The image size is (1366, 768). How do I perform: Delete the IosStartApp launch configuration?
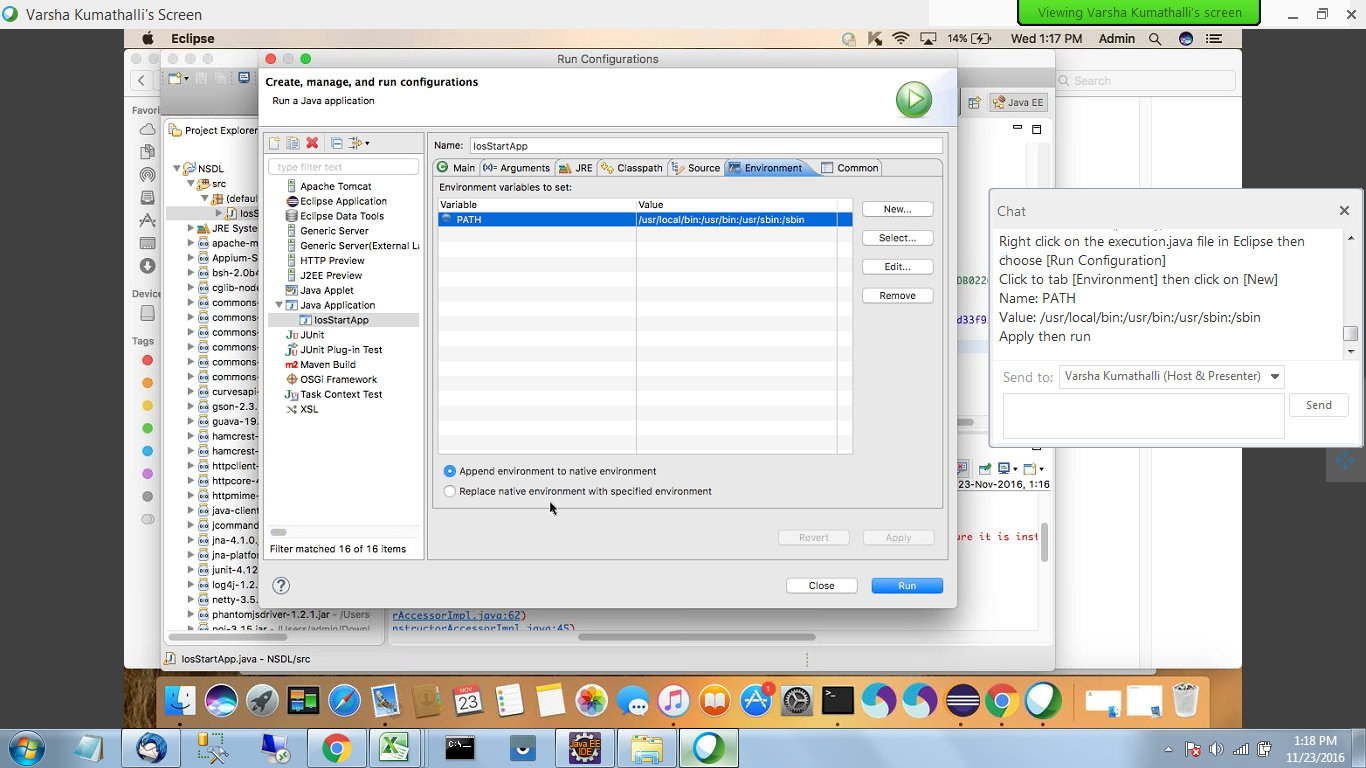312,143
